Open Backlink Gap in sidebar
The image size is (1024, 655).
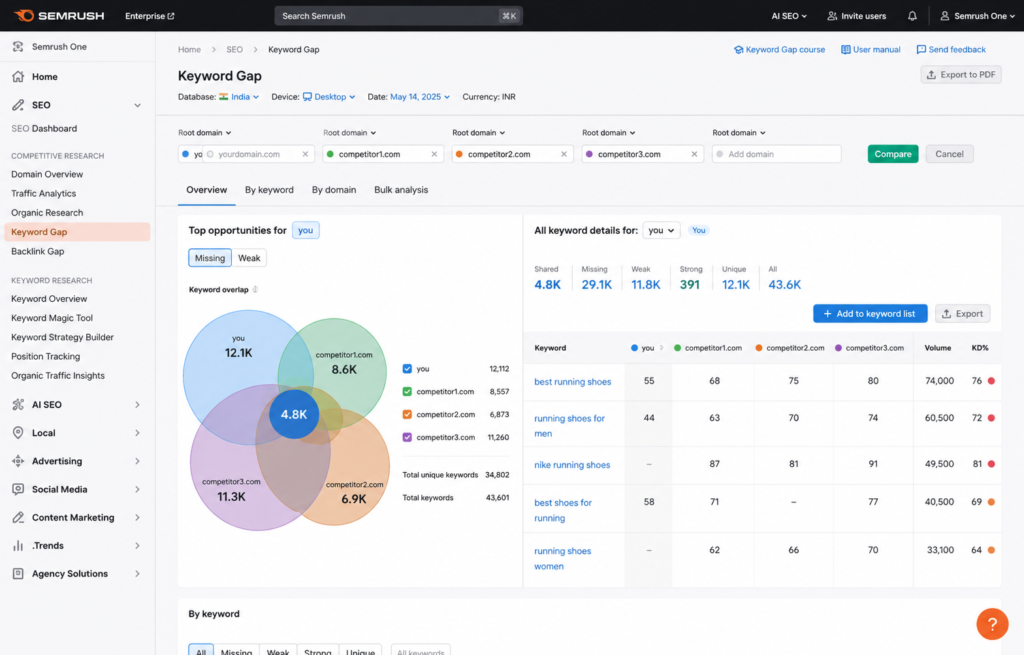click(x=38, y=251)
